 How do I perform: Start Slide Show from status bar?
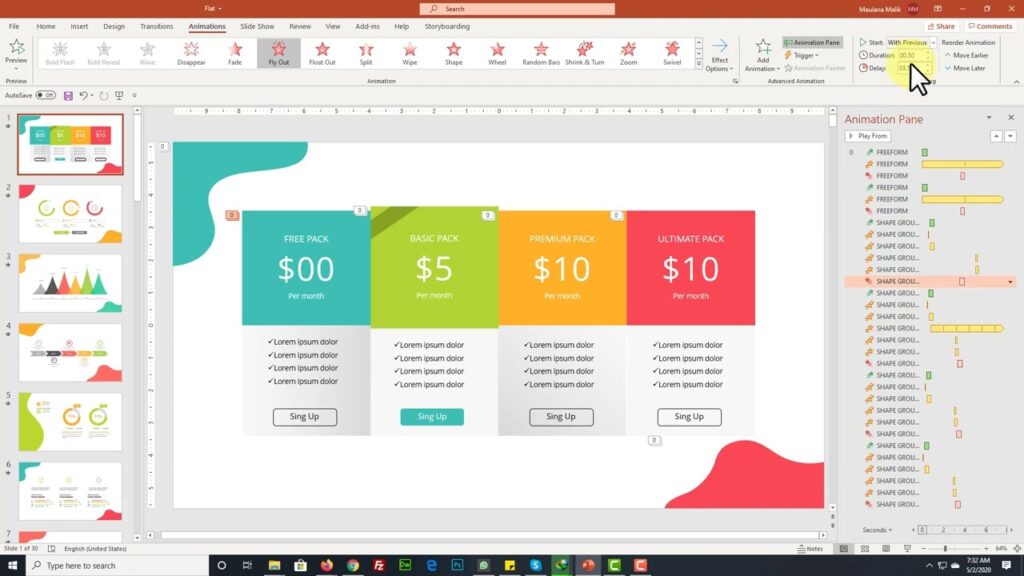point(907,549)
